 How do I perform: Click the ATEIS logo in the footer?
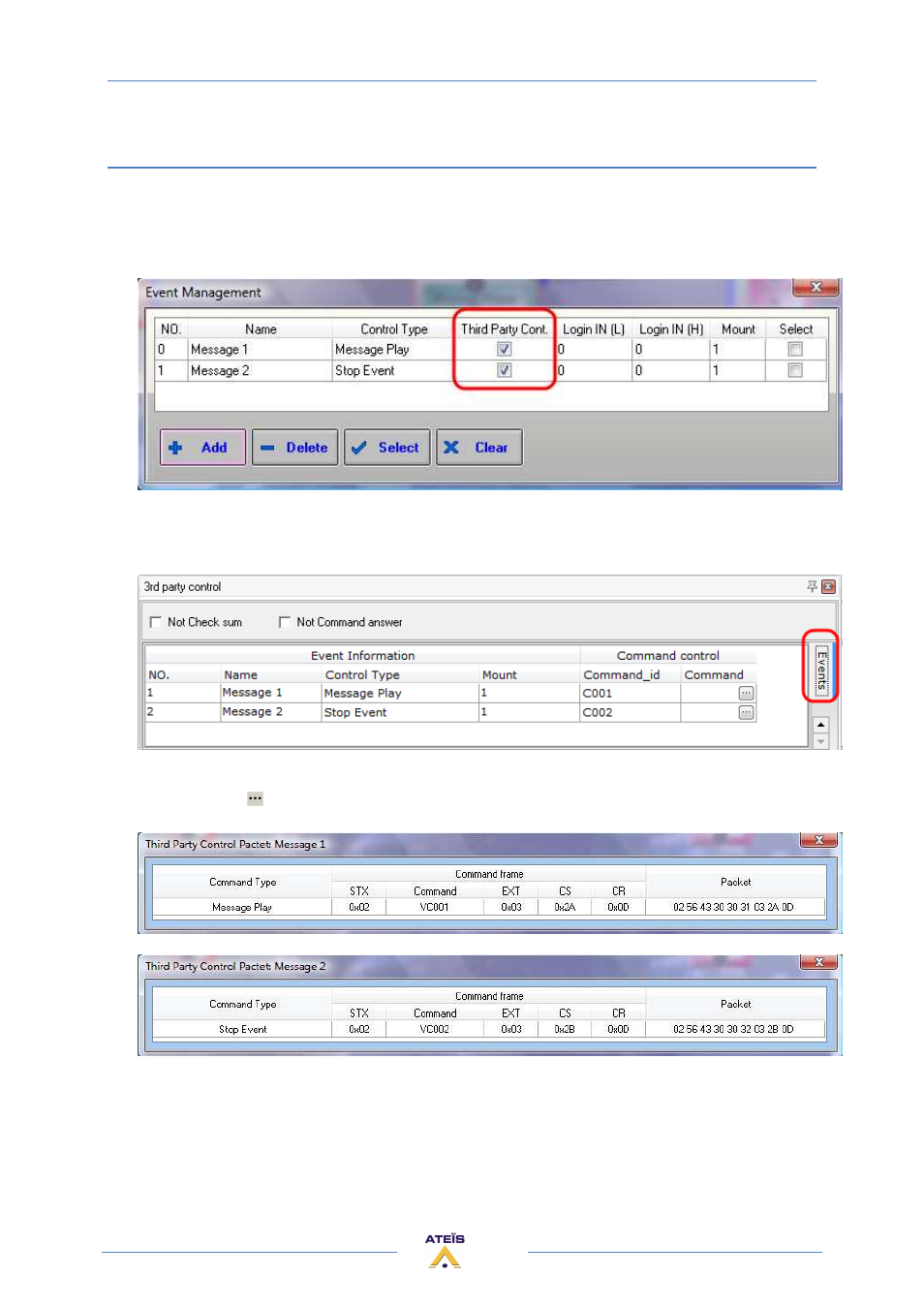pyautogui.click(x=445, y=1251)
